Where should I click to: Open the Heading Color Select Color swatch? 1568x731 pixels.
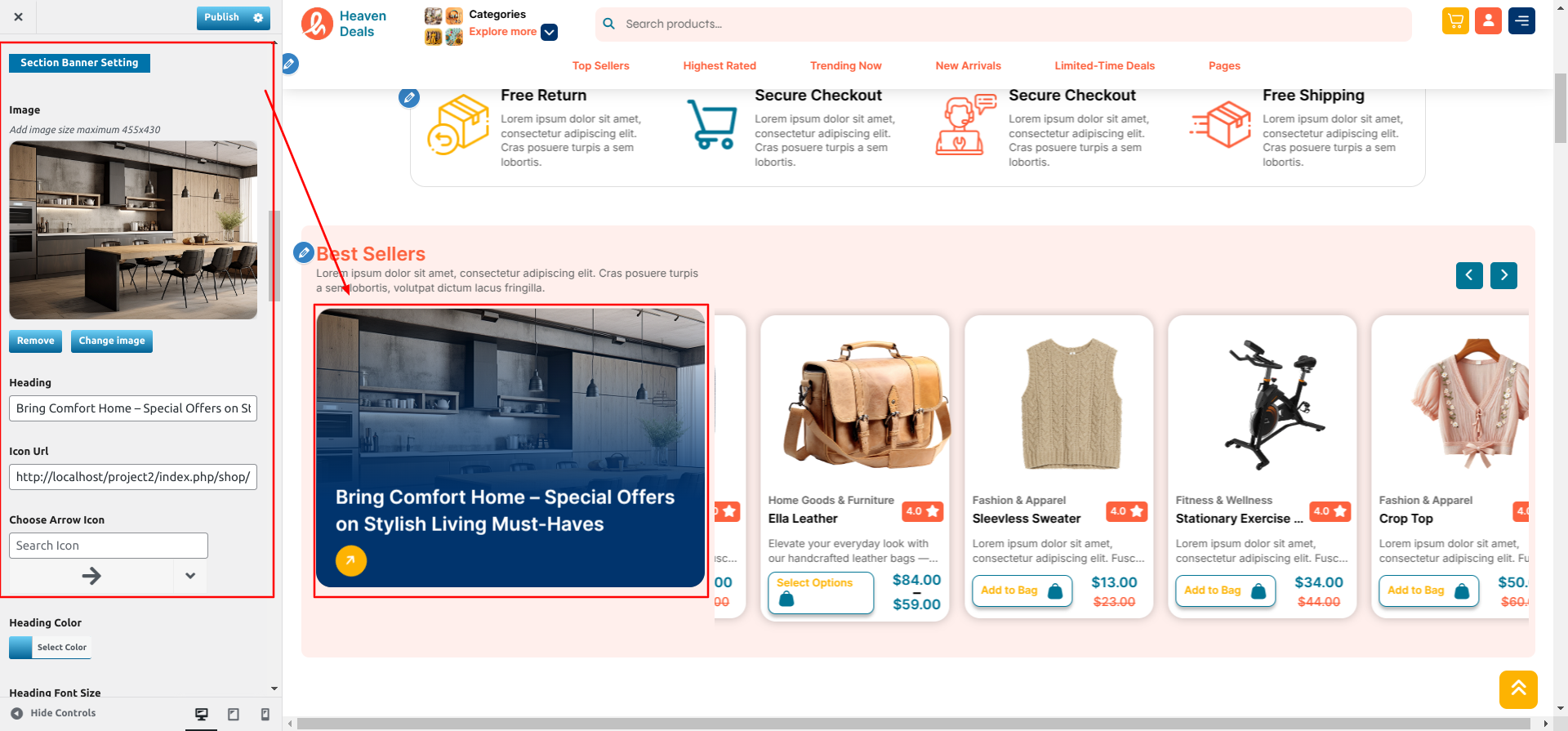[x=50, y=648]
